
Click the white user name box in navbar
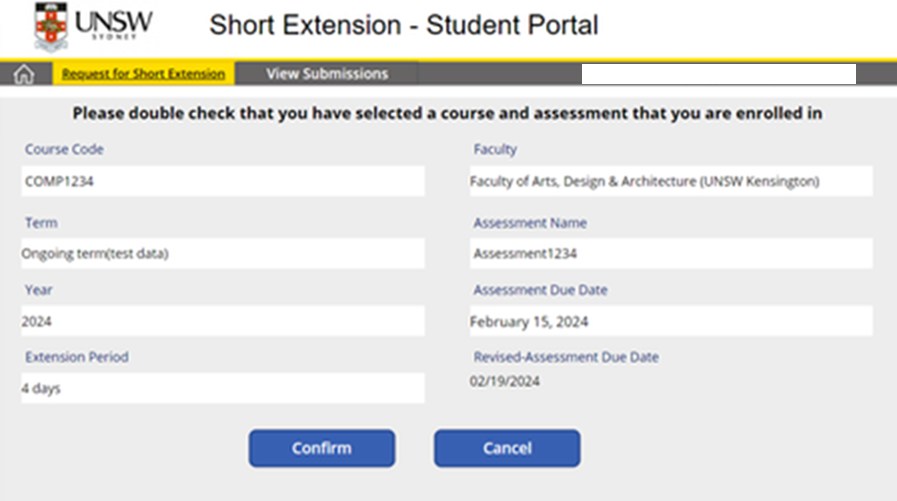tap(718, 74)
